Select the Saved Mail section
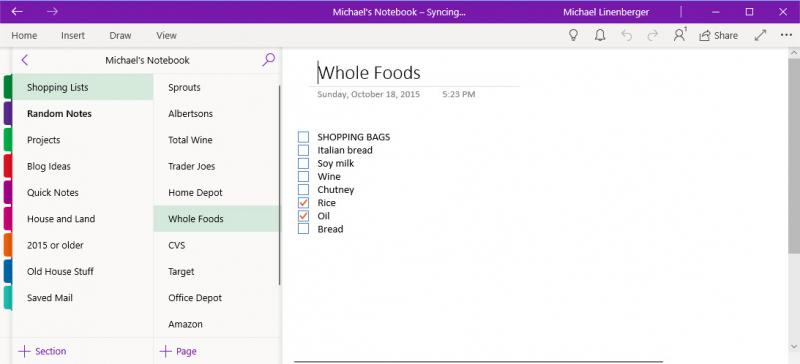Viewport: 800px width, 364px height. 83,298
